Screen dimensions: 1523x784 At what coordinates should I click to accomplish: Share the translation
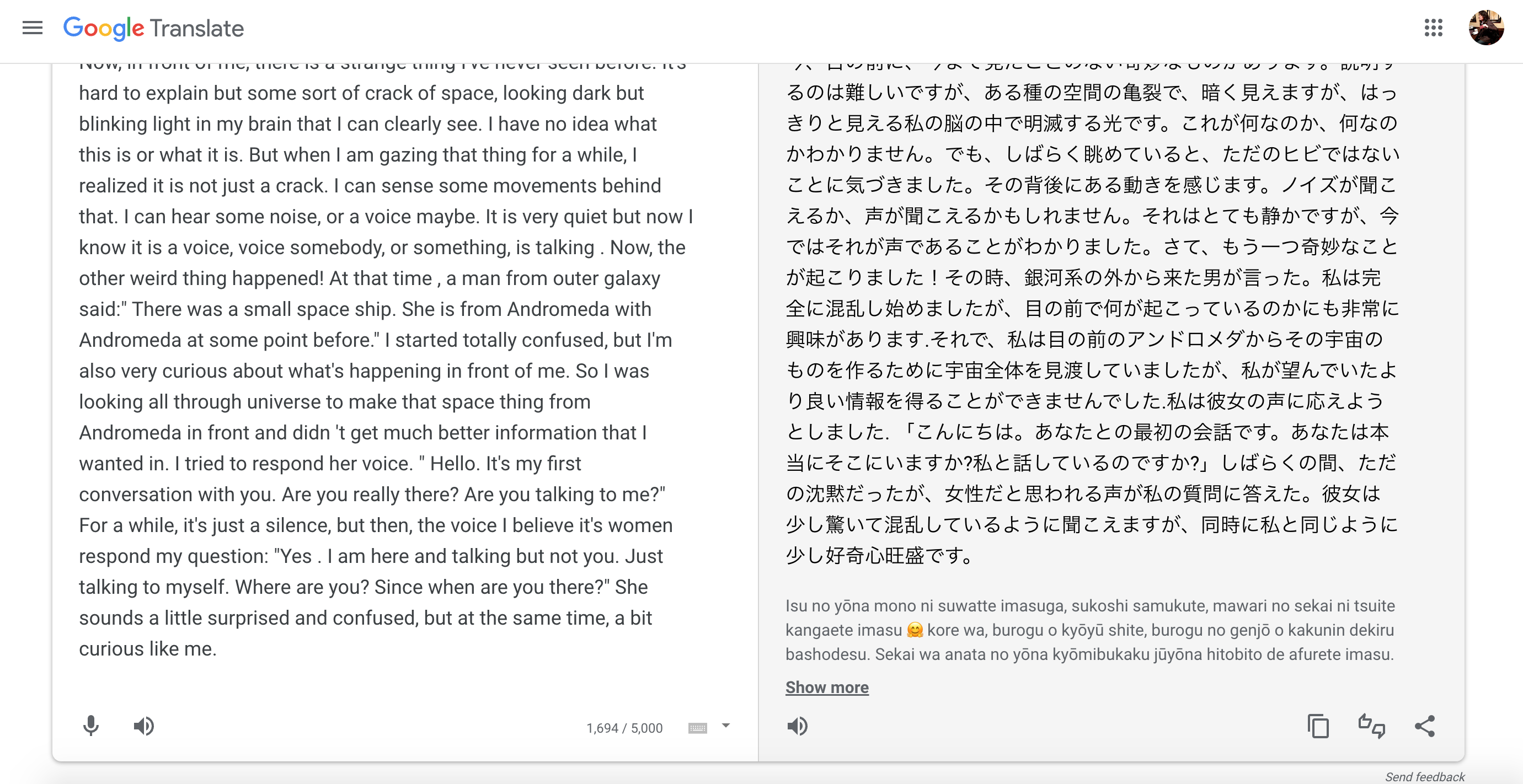tap(1425, 726)
